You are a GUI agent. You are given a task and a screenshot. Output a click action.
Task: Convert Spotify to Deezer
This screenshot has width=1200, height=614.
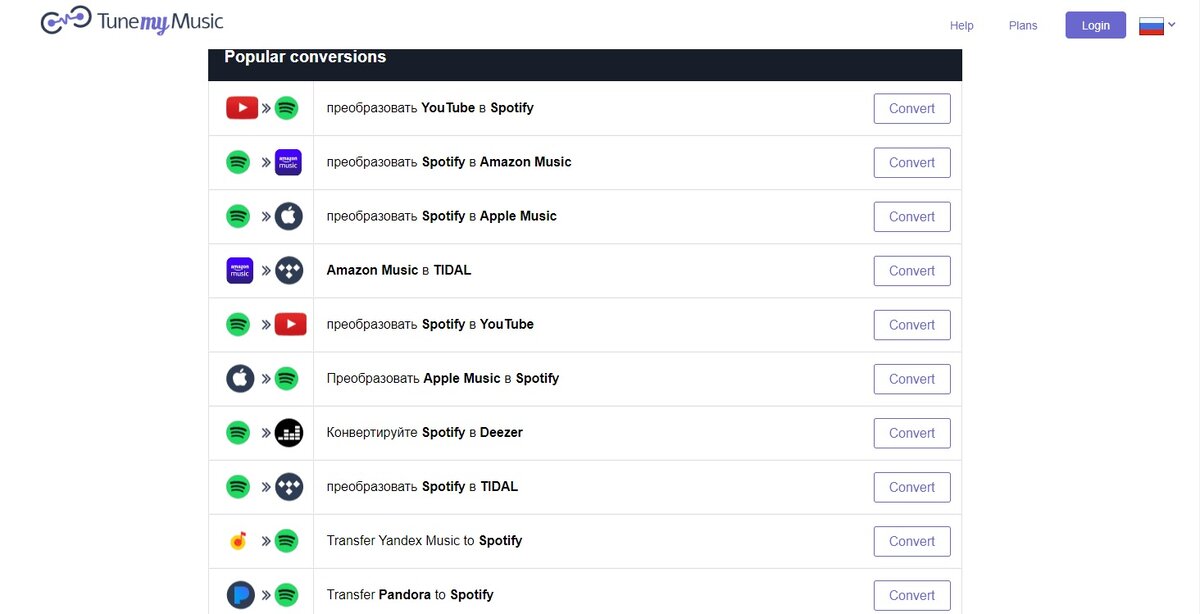point(912,432)
